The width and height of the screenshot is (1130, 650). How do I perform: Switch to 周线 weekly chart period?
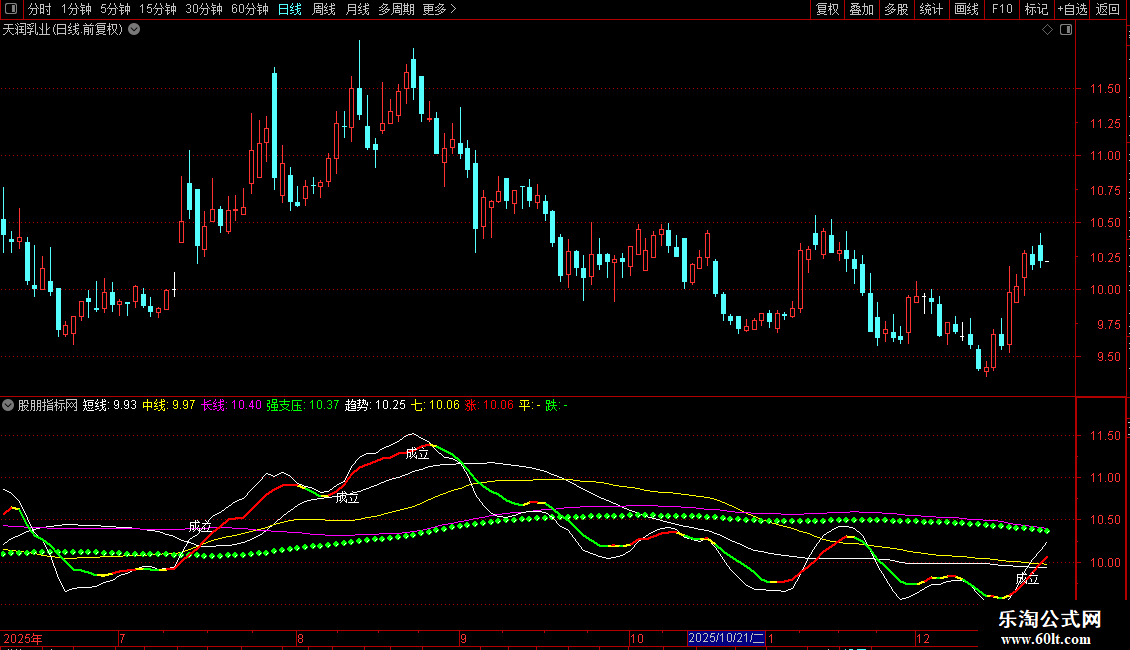[324, 9]
